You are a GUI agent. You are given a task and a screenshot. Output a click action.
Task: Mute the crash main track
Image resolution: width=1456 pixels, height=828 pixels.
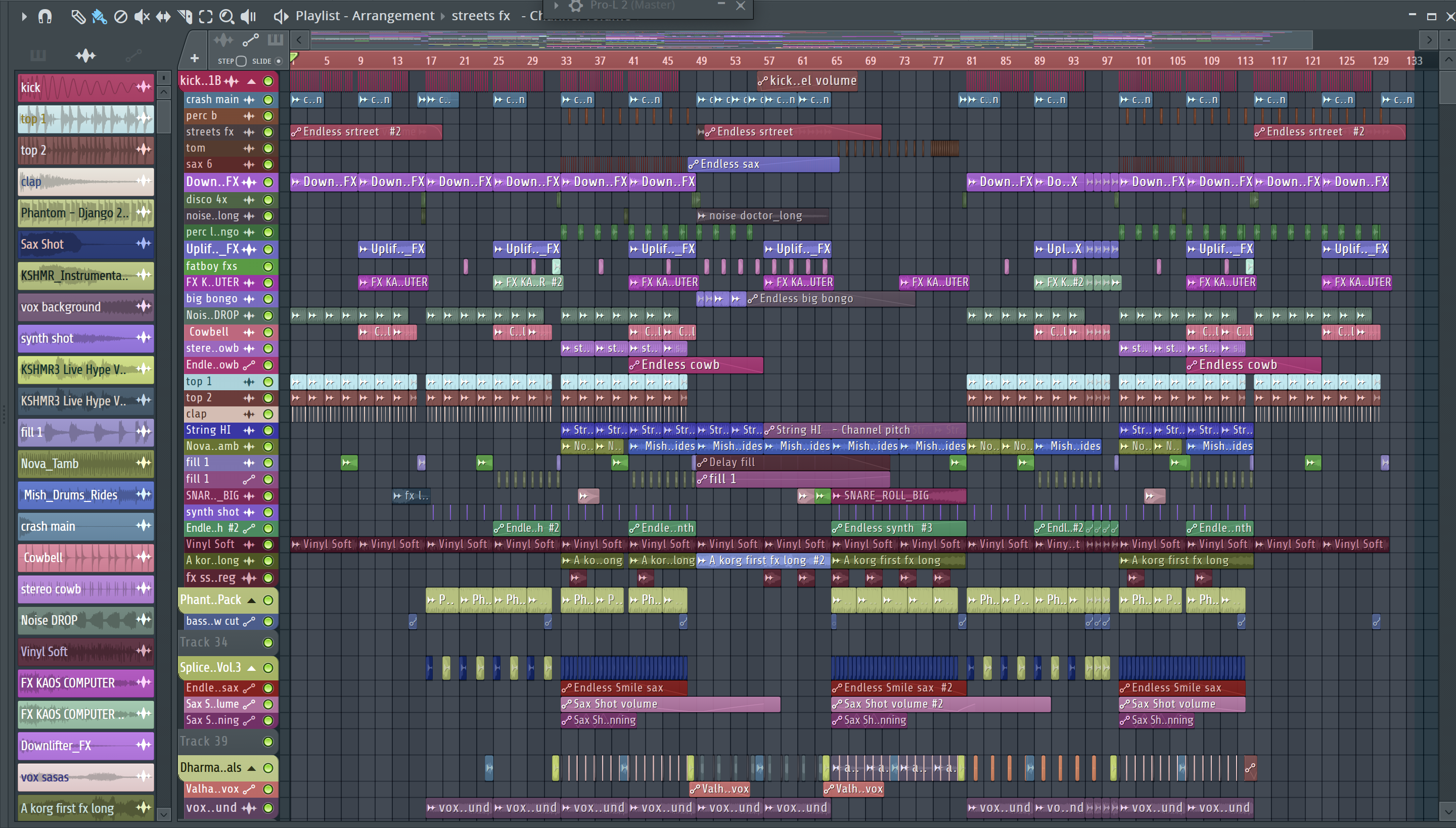(268, 100)
